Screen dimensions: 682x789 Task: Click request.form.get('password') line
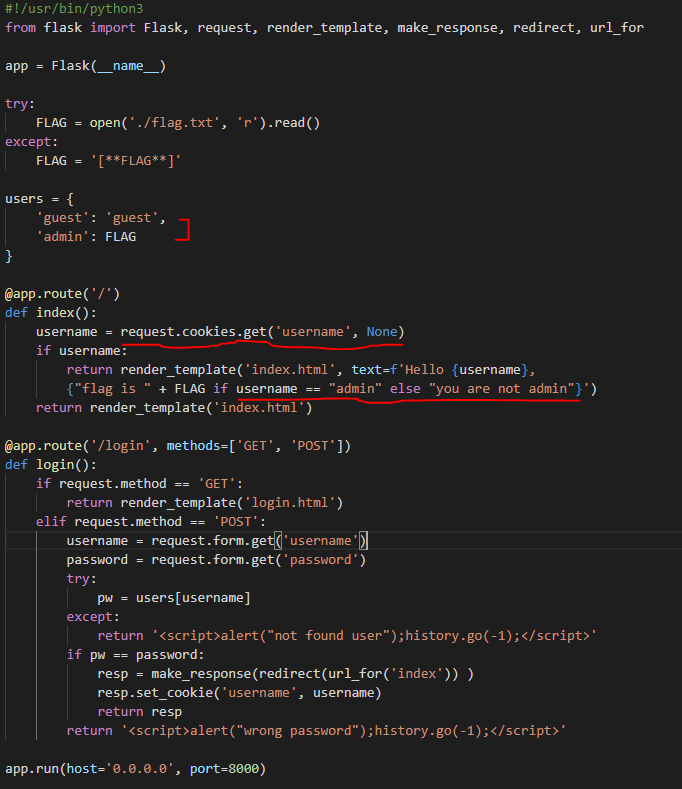click(216, 560)
